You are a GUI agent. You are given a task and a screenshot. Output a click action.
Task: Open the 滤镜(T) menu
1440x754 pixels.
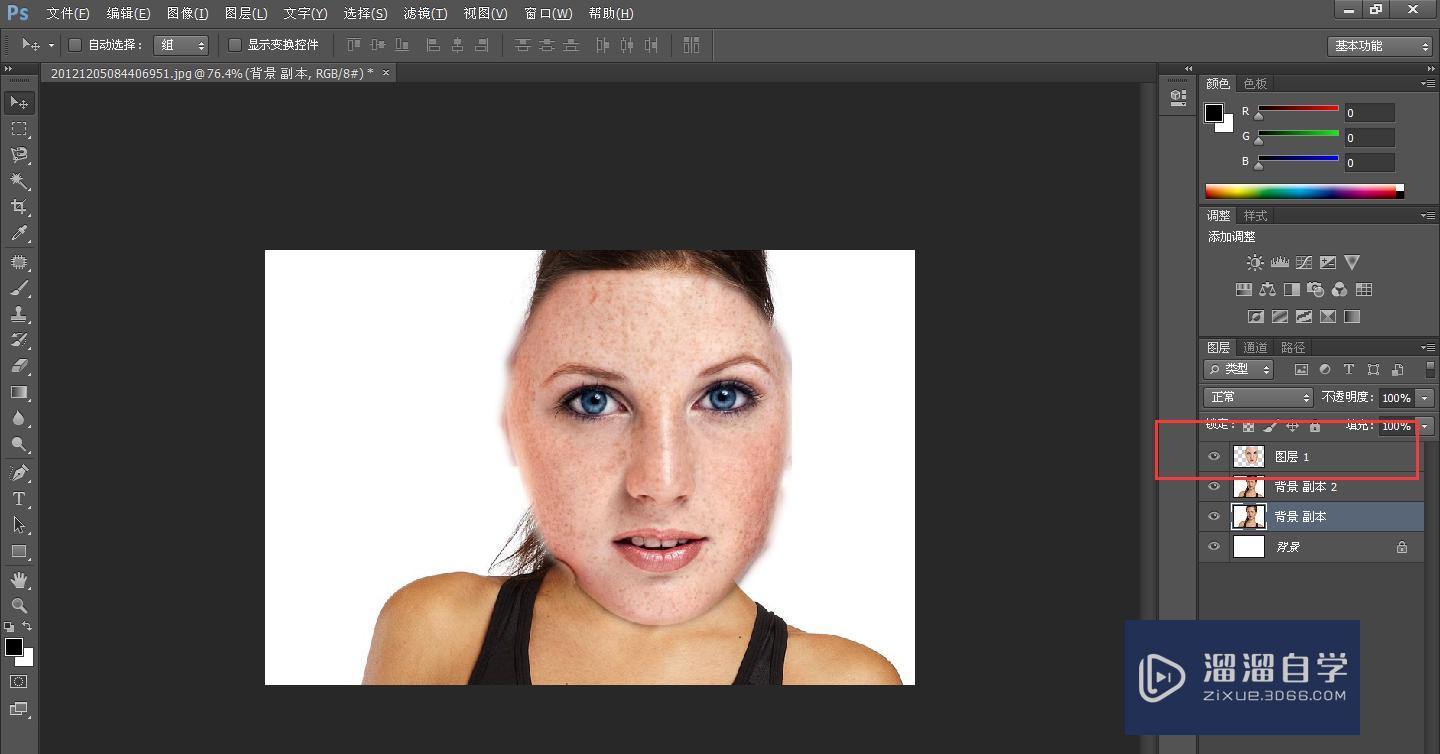[x=425, y=13]
